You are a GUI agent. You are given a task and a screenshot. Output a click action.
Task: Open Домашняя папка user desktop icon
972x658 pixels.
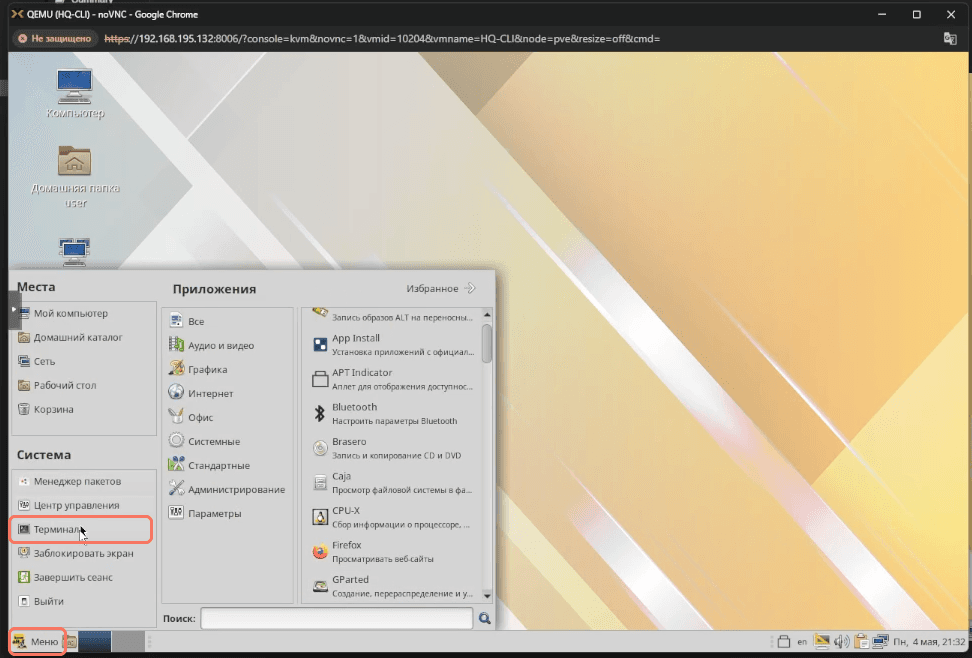tap(75, 177)
